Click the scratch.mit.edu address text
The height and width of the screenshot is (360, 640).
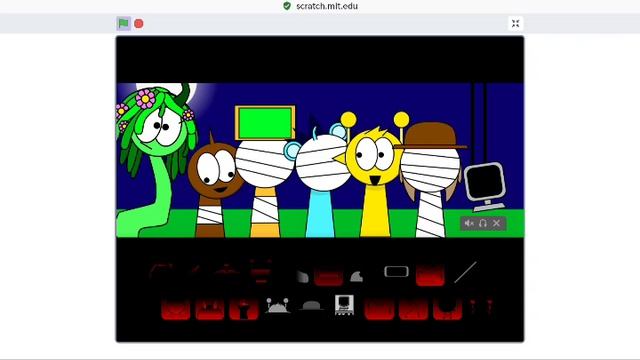click(327, 6)
